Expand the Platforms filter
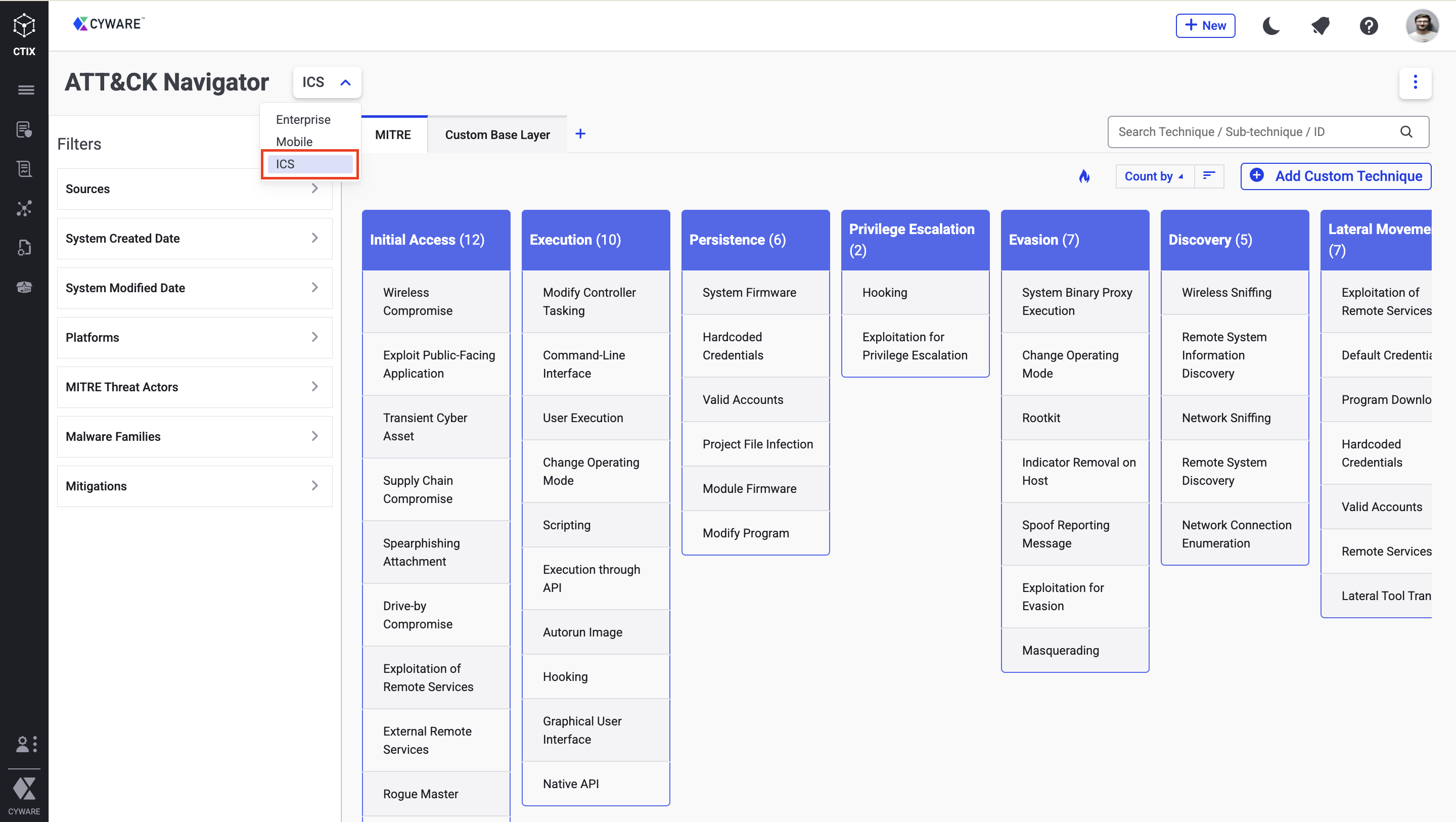This screenshot has width=1456, height=822. 195,338
